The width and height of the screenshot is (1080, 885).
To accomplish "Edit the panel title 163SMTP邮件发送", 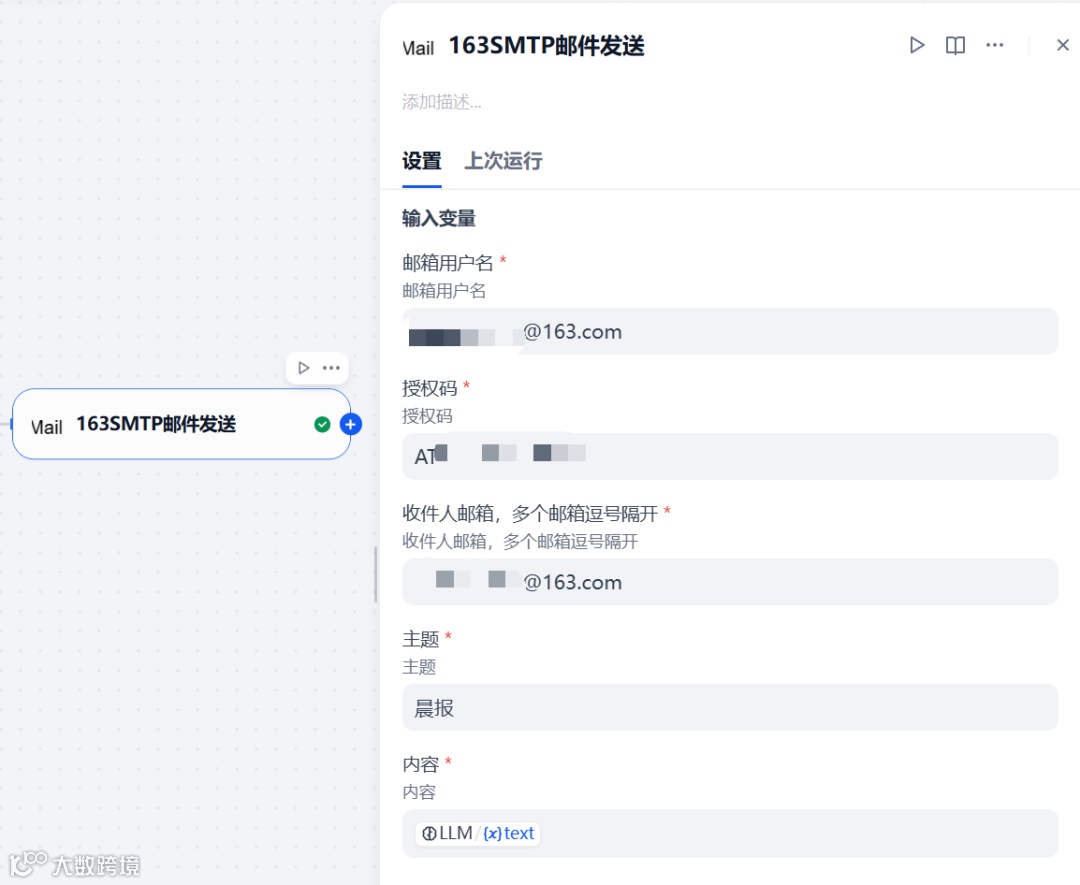I will click(546, 46).
